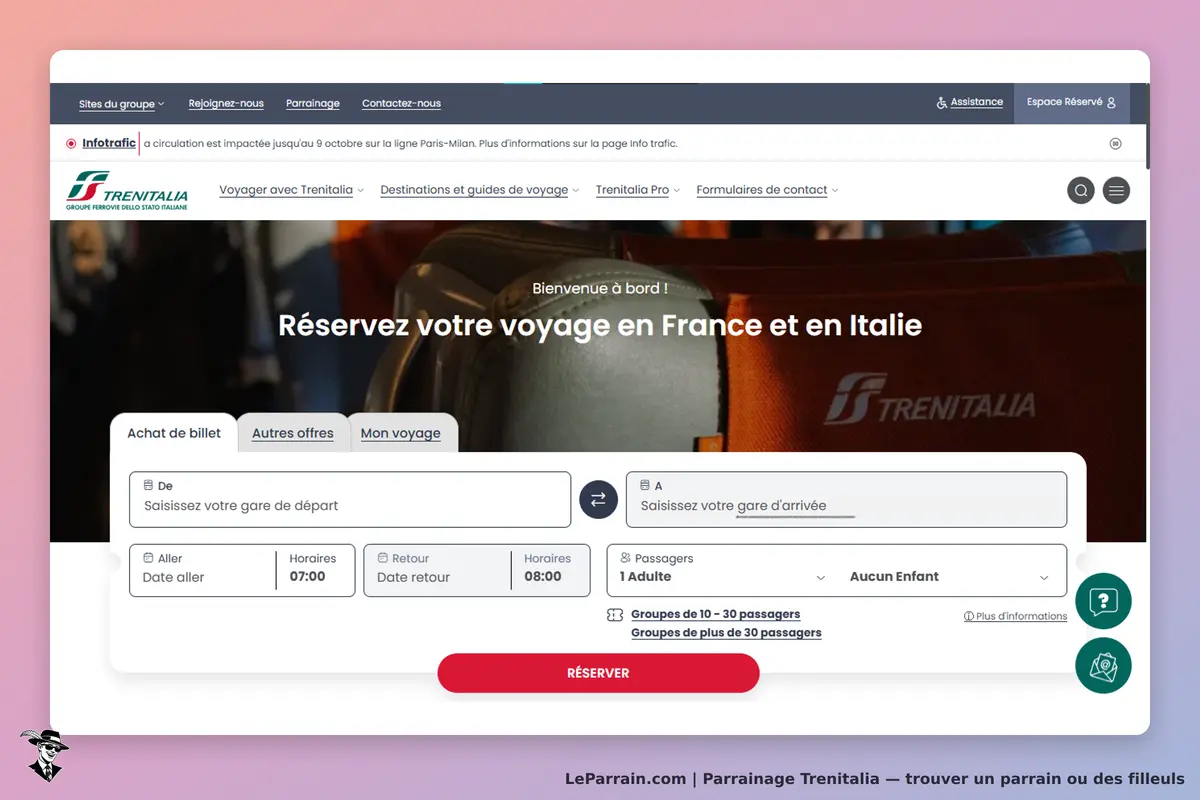Click the Date retour field

pyautogui.click(x=437, y=569)
